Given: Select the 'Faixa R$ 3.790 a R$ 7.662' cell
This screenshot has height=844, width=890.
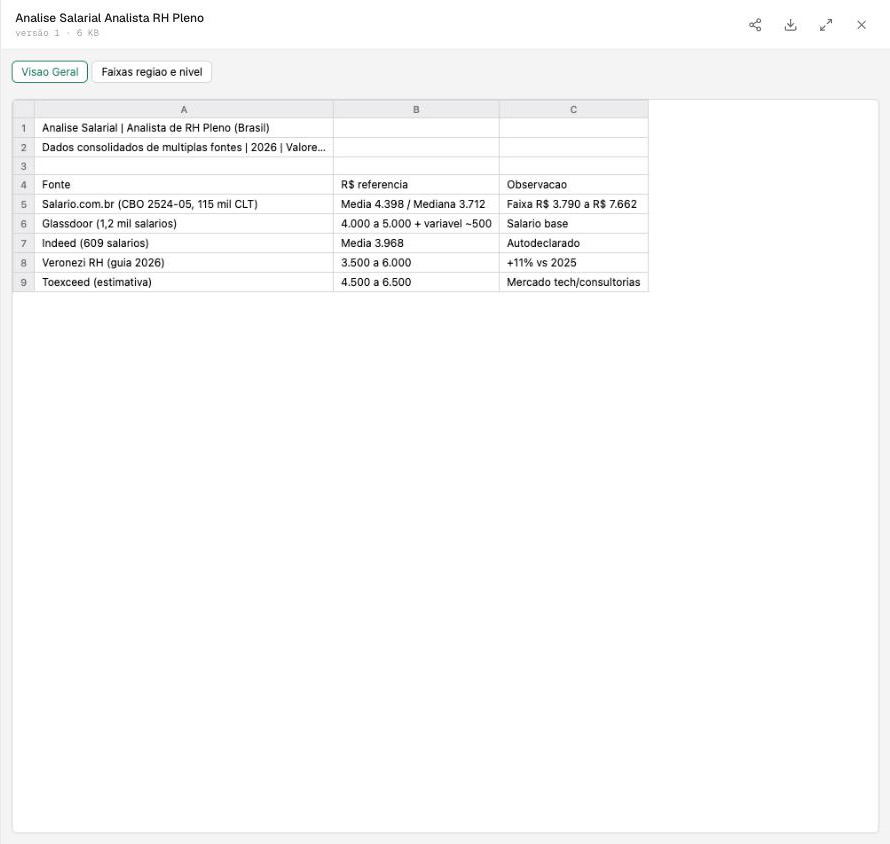Looking at the screenshot, I should coord(573,204).
